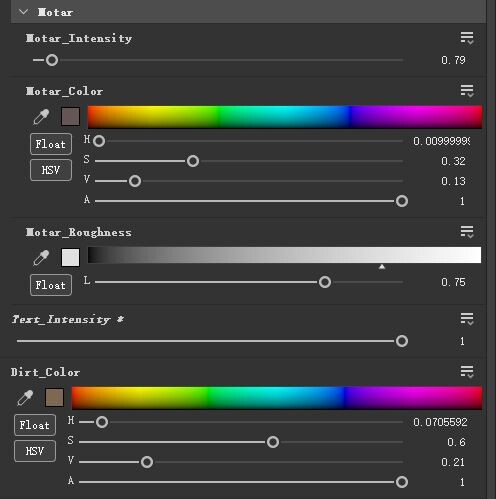
Task: Activate the Dirt_Color eyedropper
Action: (25, 398)
